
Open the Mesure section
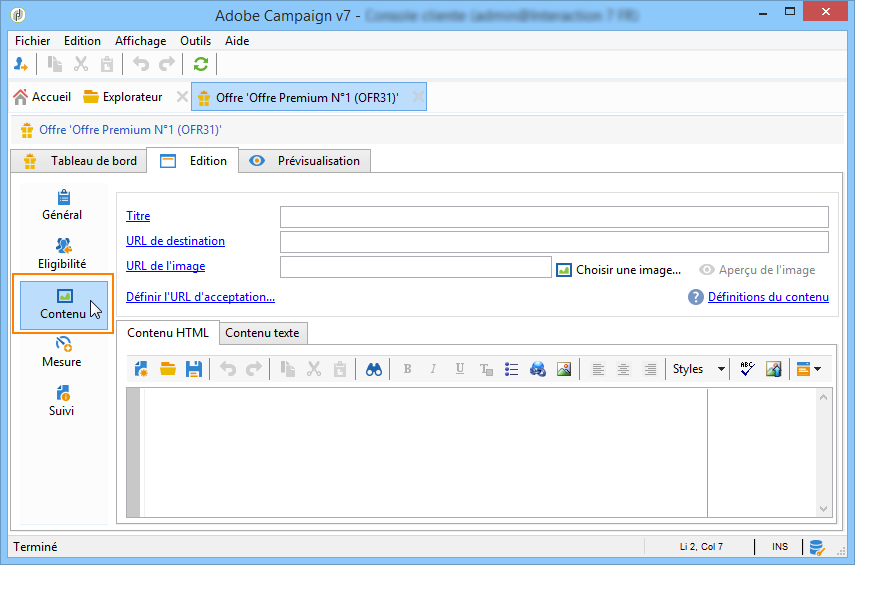(x=62, y=352)
